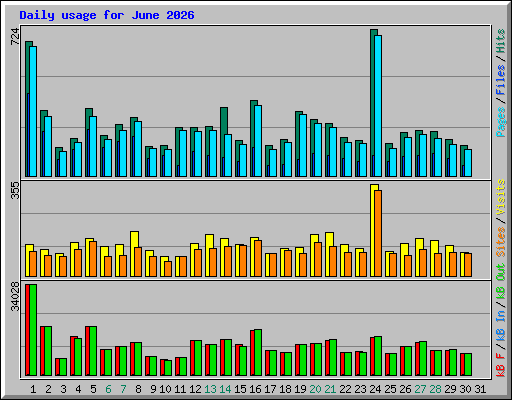Click the day 1 green kB Out bar
Screen dimensions: 512x400
click(33, 330)
